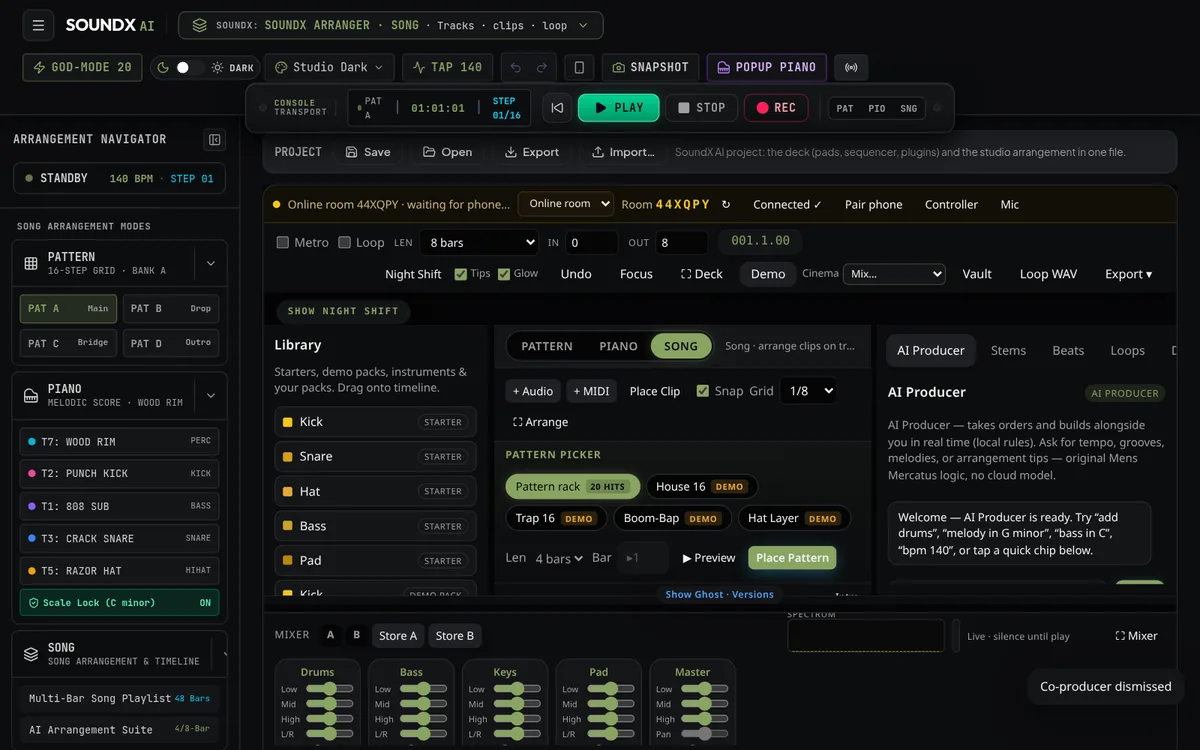Open the Cinema Mix dropdown
Image resolution: width=1200 pixels, height=750 pixels.
pos(894,274)
